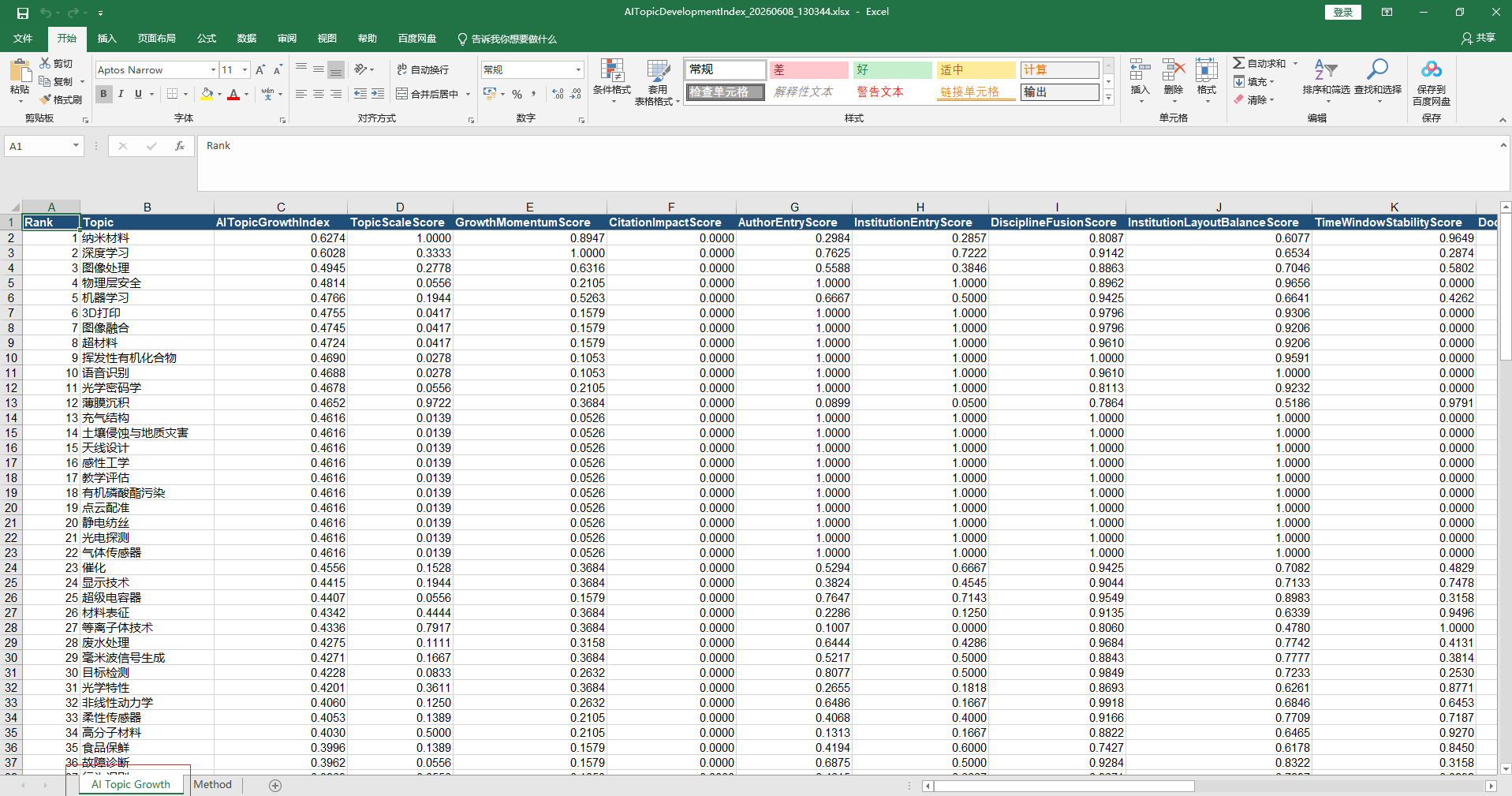This screenshot has width=1512, height=796.
Task: Toggle bottom vertical alignment
Action: coord(336,69)
